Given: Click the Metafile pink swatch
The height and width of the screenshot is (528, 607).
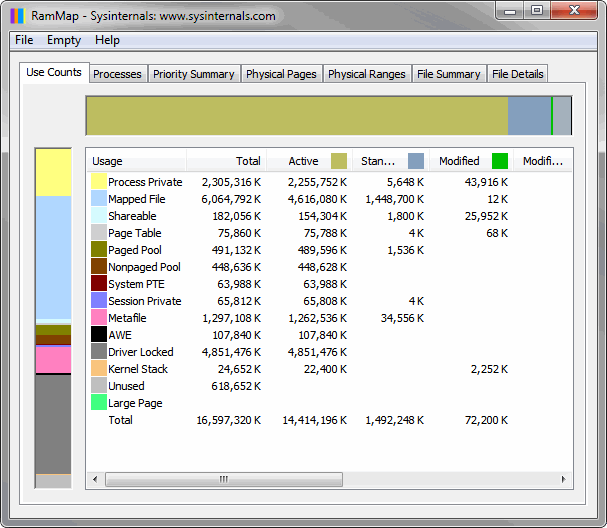Looking at the screenshot, I should (x=99, y=317).
